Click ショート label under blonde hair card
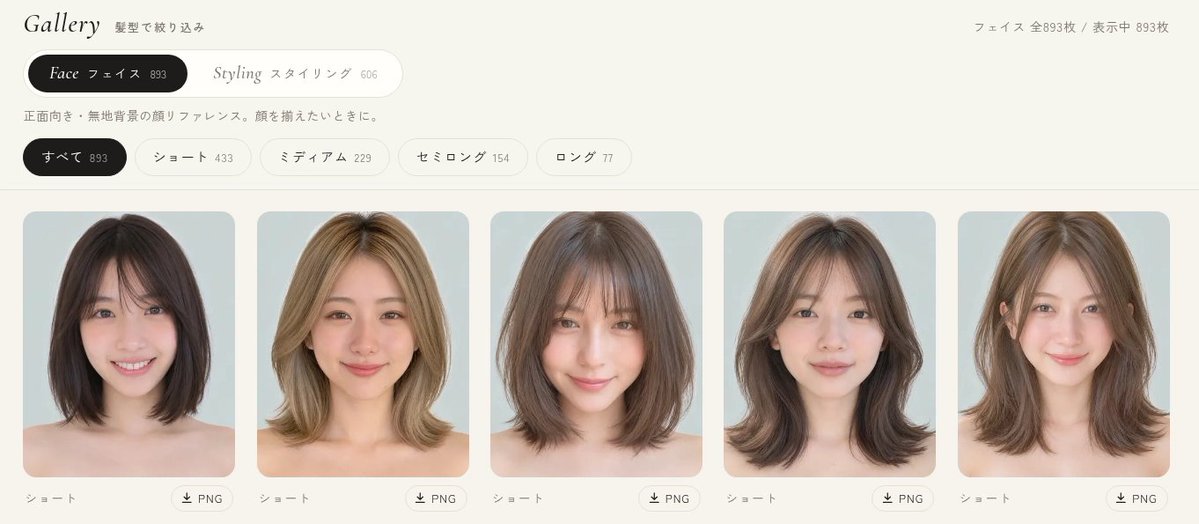 tap(284, 499)
